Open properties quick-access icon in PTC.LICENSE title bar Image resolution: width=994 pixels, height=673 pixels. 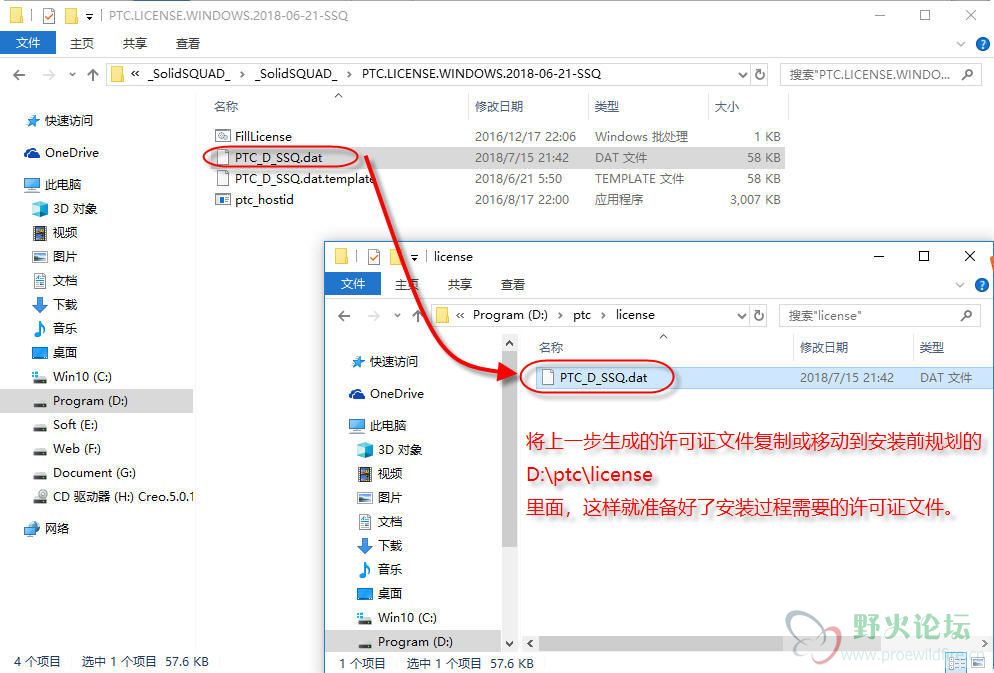point(49,15)
